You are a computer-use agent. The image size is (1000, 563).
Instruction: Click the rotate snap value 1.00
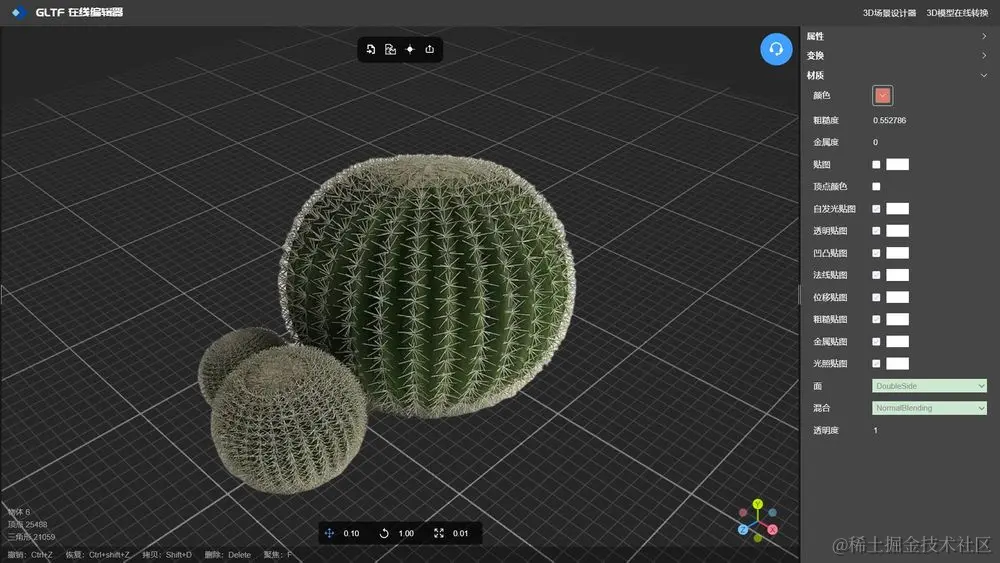point(406,534)
